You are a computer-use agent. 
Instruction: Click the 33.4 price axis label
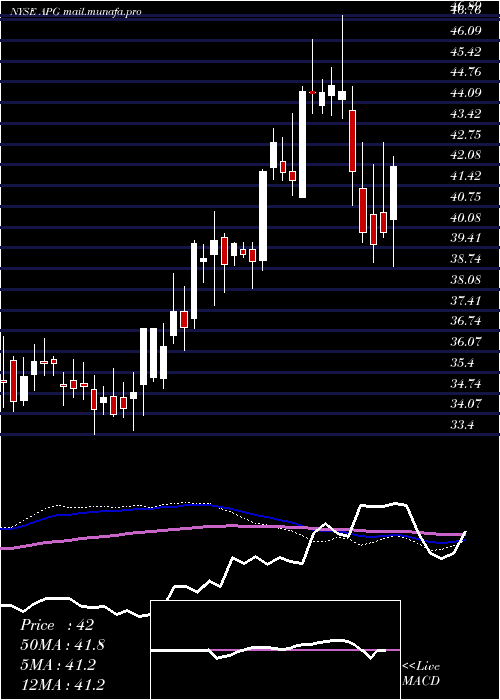463,425
